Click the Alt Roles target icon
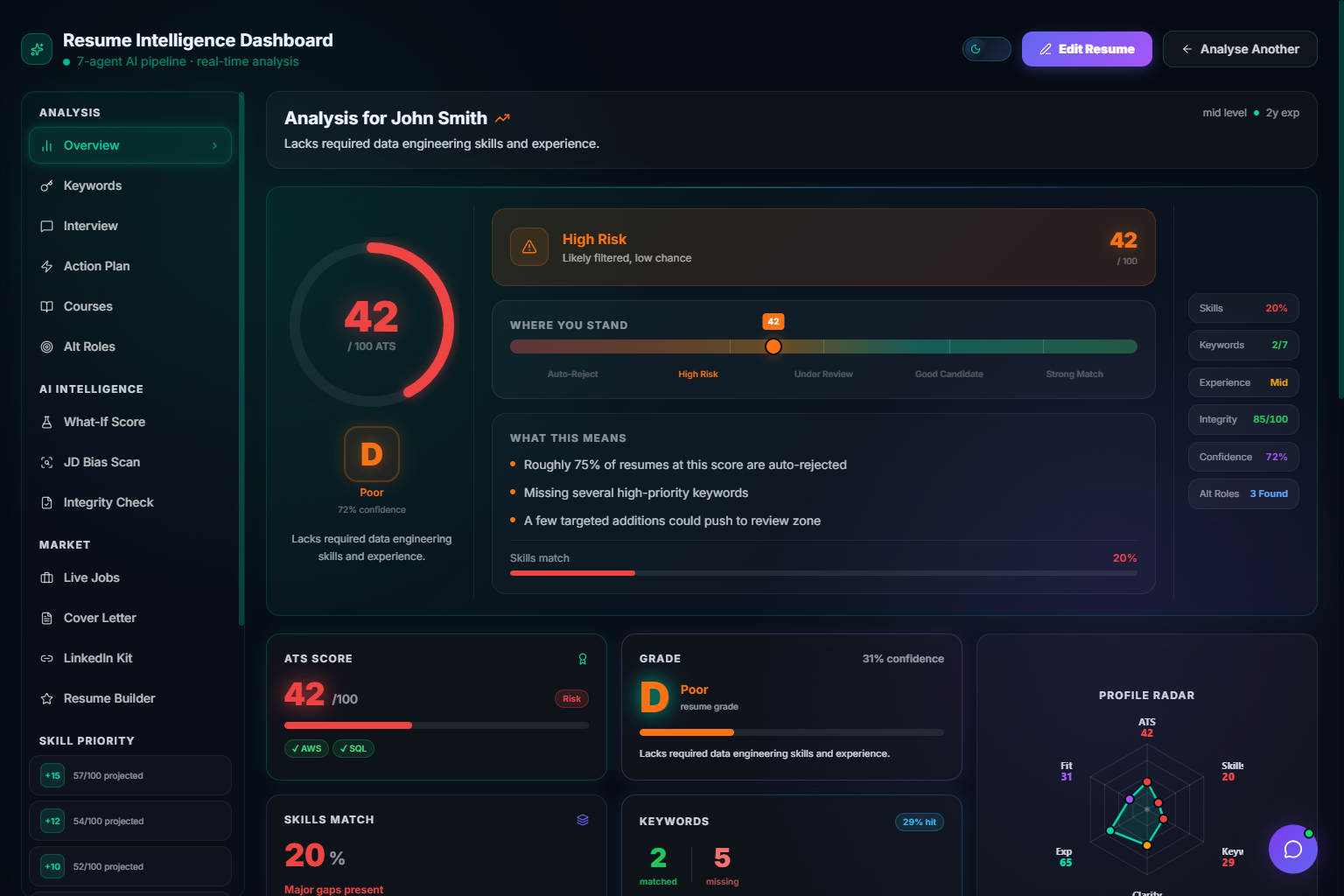 pos(47,346)
